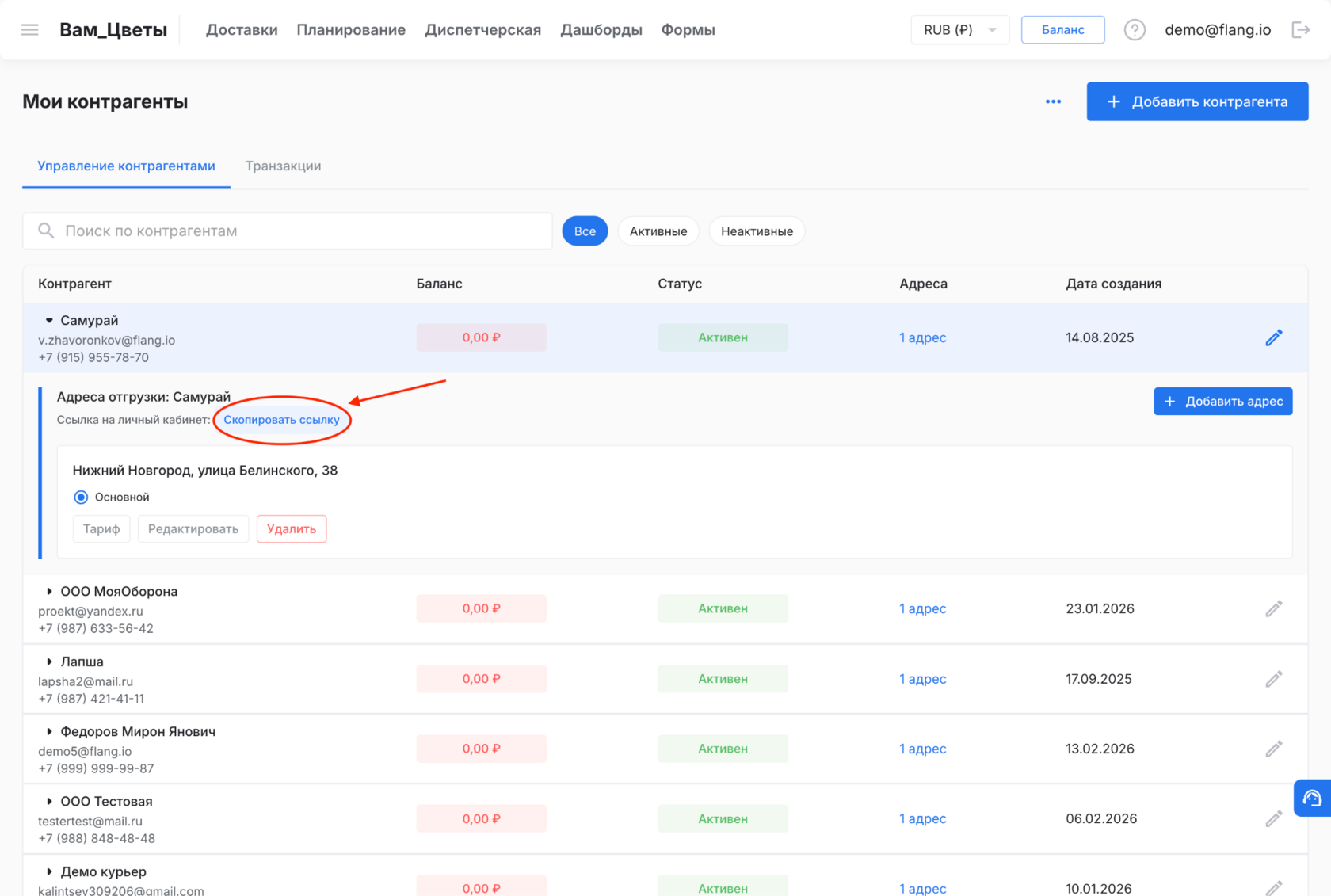Click the Самурай balance 0,00 ₽ badge

coord(482,337)
